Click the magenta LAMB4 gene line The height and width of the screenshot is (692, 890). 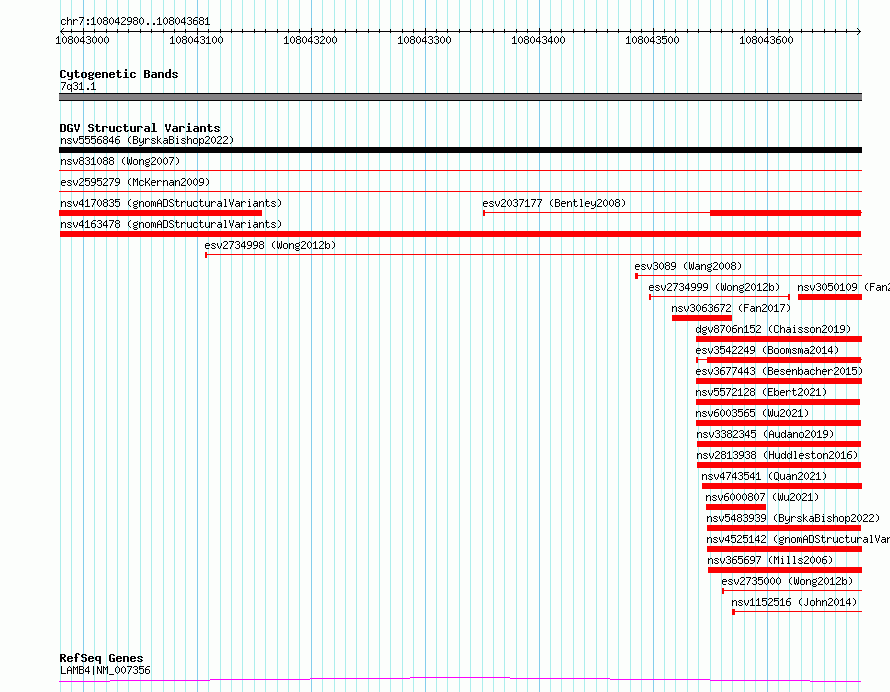[x=460, y=680]
